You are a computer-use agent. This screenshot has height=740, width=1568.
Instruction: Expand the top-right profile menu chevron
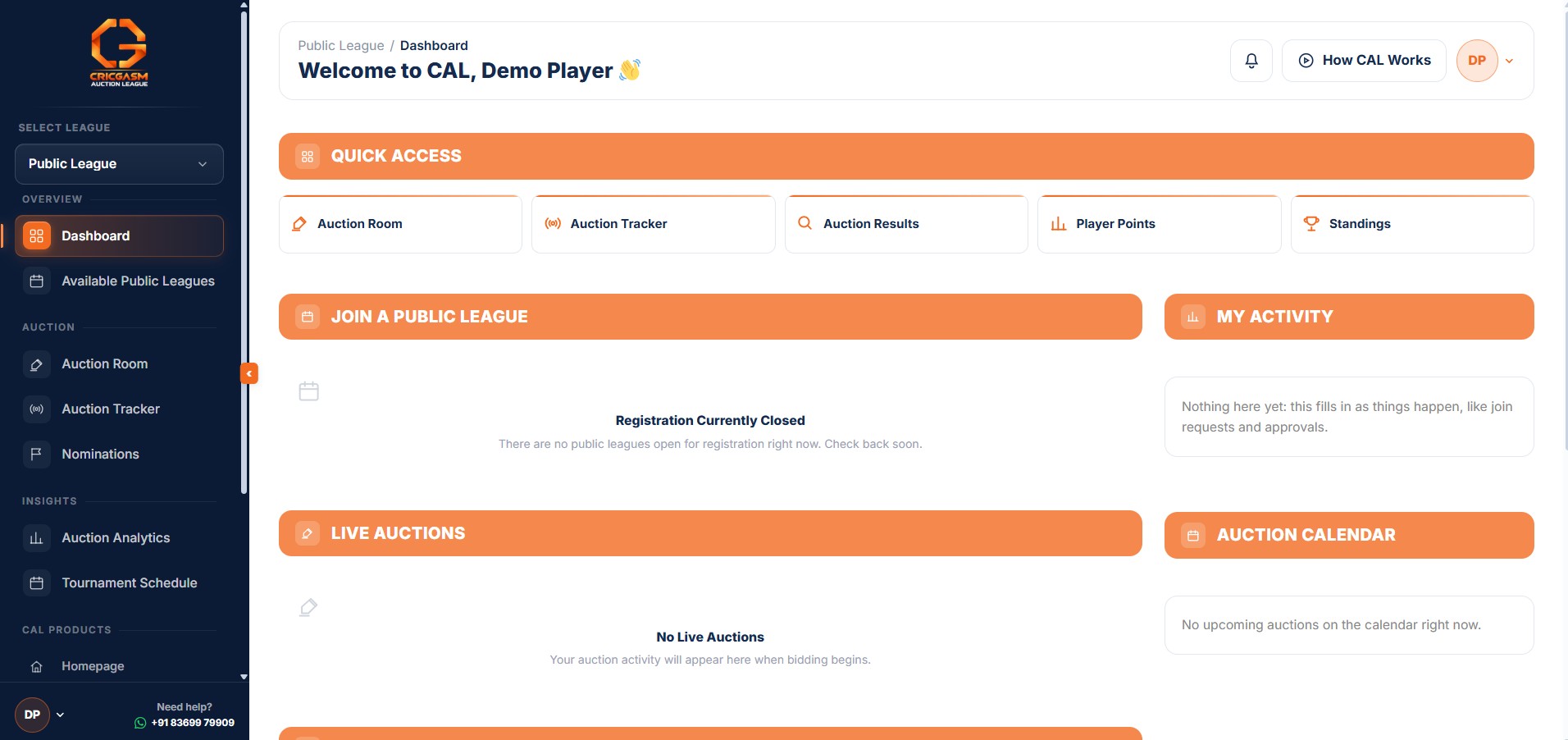click(x=1509, y=61)
